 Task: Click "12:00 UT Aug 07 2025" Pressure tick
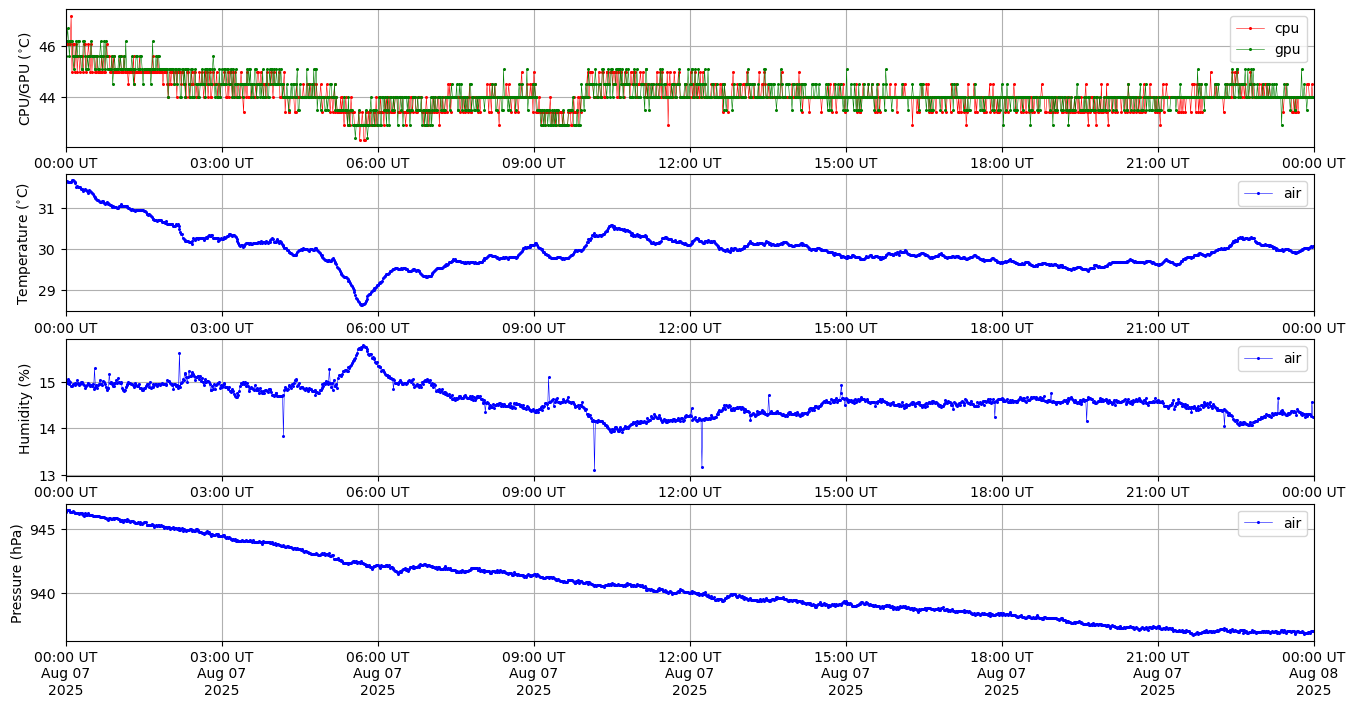click(690, 674)
